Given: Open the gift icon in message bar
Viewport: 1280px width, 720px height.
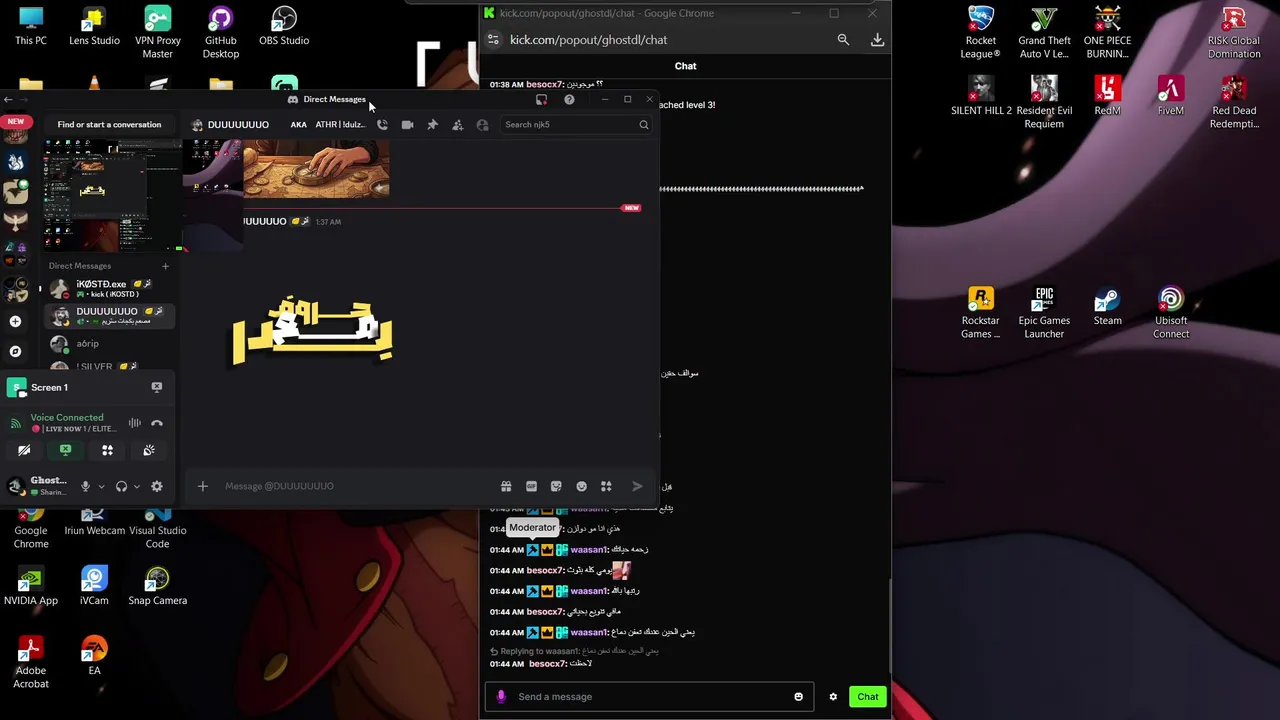Looking at the screenshot, I should [x=506, y=486].
